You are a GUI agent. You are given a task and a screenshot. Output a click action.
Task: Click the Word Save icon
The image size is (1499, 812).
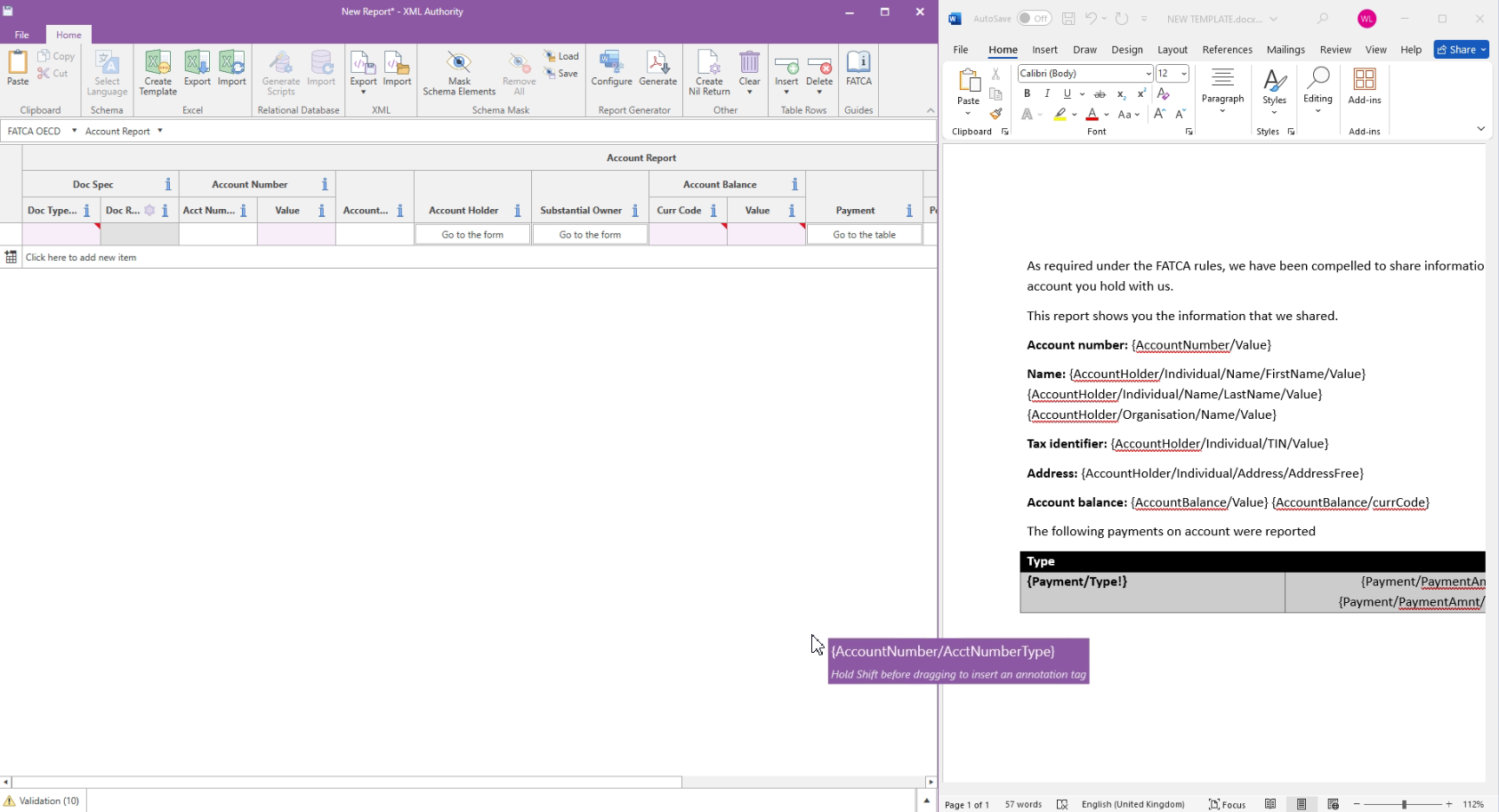(1068, 19)
